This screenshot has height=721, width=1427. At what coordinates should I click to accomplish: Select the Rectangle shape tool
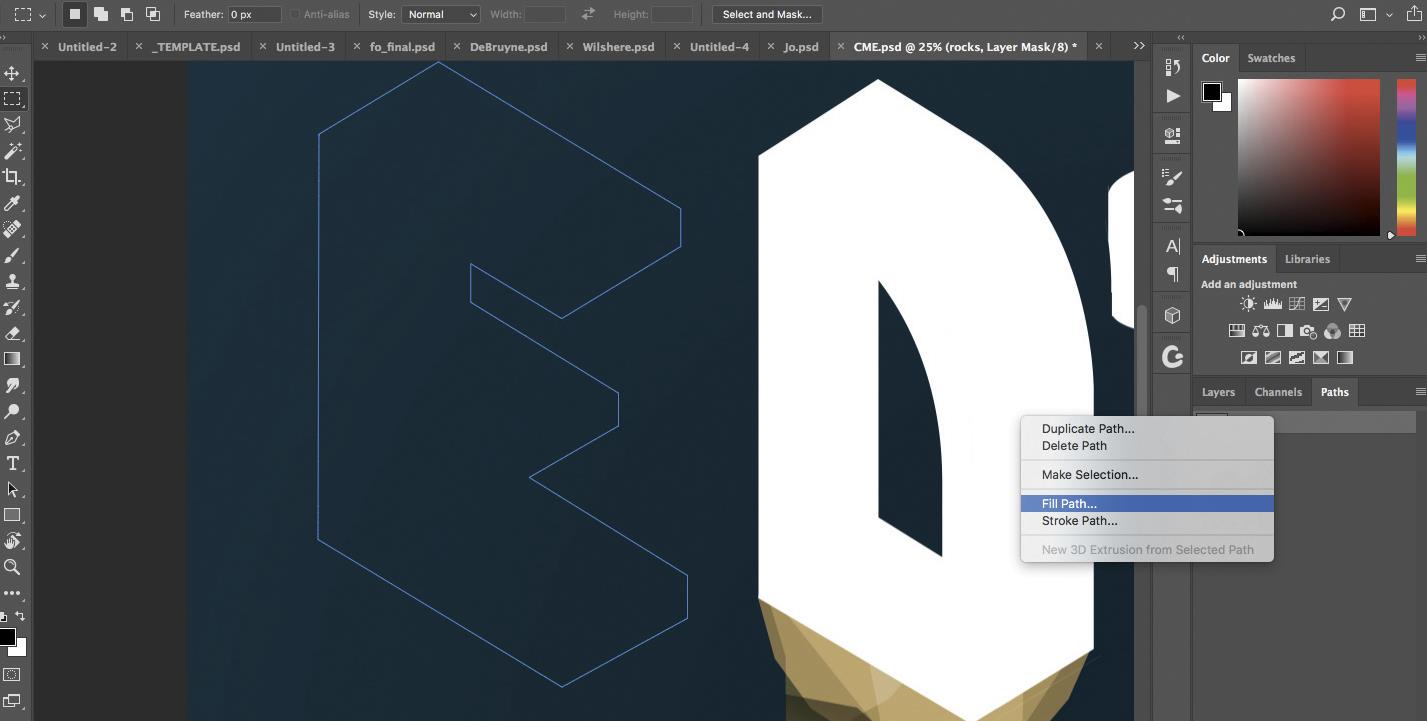coord(13,515)
